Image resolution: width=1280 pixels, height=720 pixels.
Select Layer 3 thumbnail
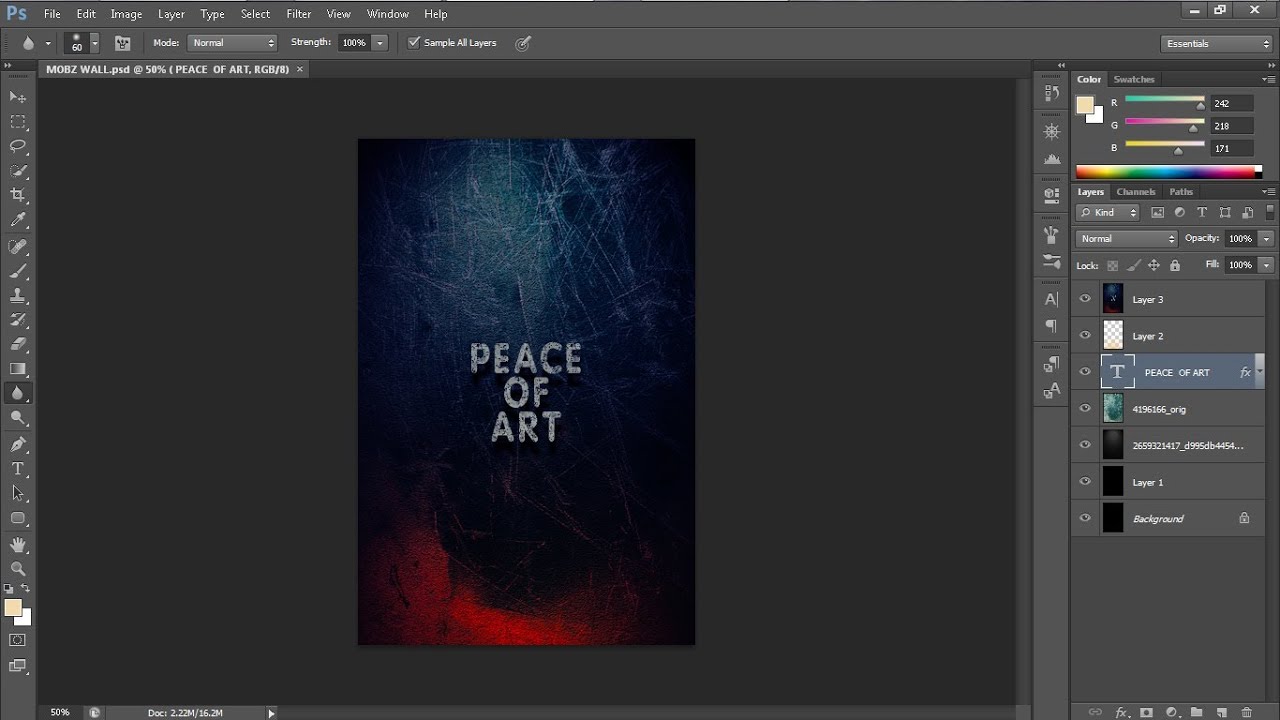coord(1113,299)
